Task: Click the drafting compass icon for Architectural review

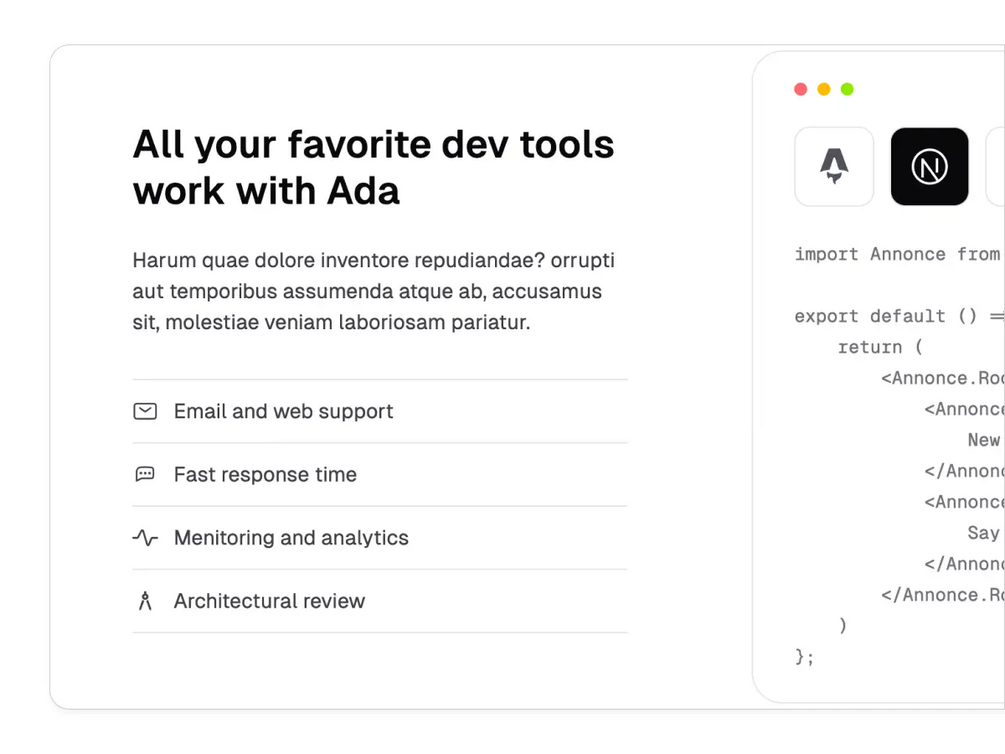Action: [x=145, y=601]
